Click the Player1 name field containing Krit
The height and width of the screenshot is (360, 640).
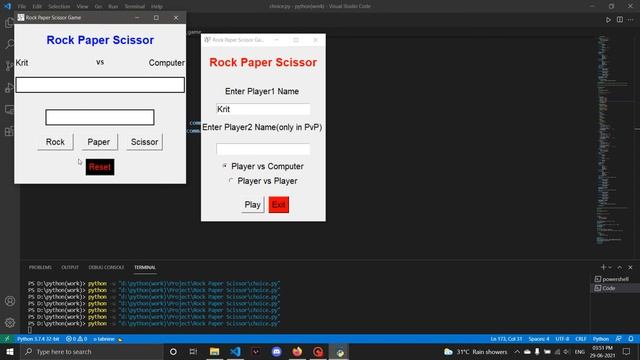coord(263,109)
